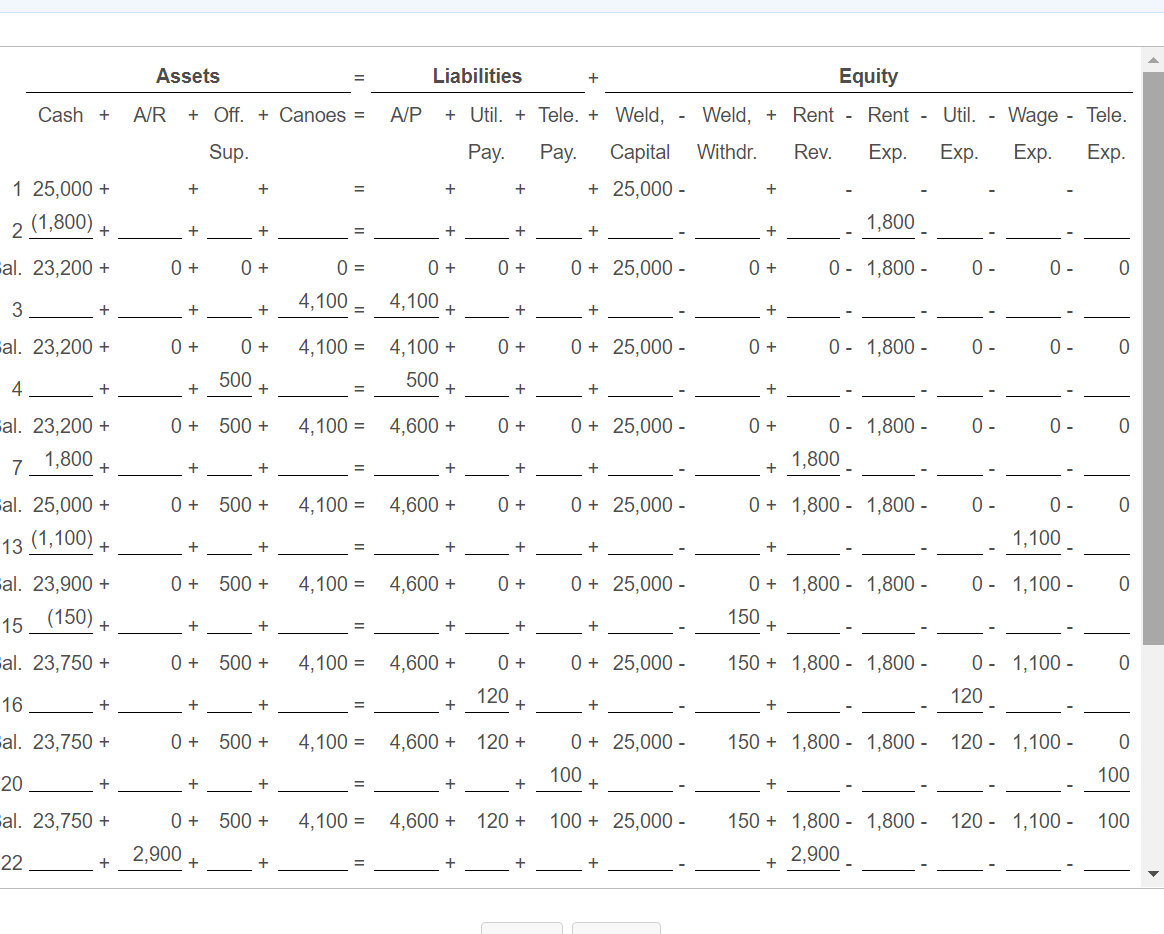Click 1,800 in row 7 Rent Rev.
The width and height of the screenshot is (1164, 934).
(815, 459)
